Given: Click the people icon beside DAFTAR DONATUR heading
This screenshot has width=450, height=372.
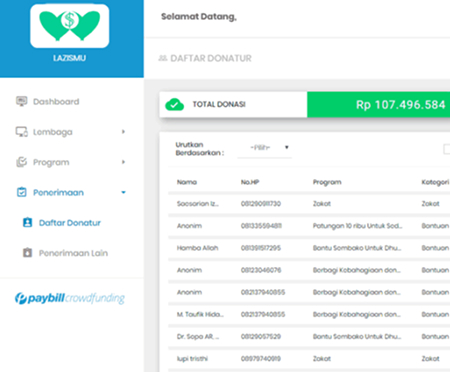Looking at the screenshot, I should (x=163, y=58).
